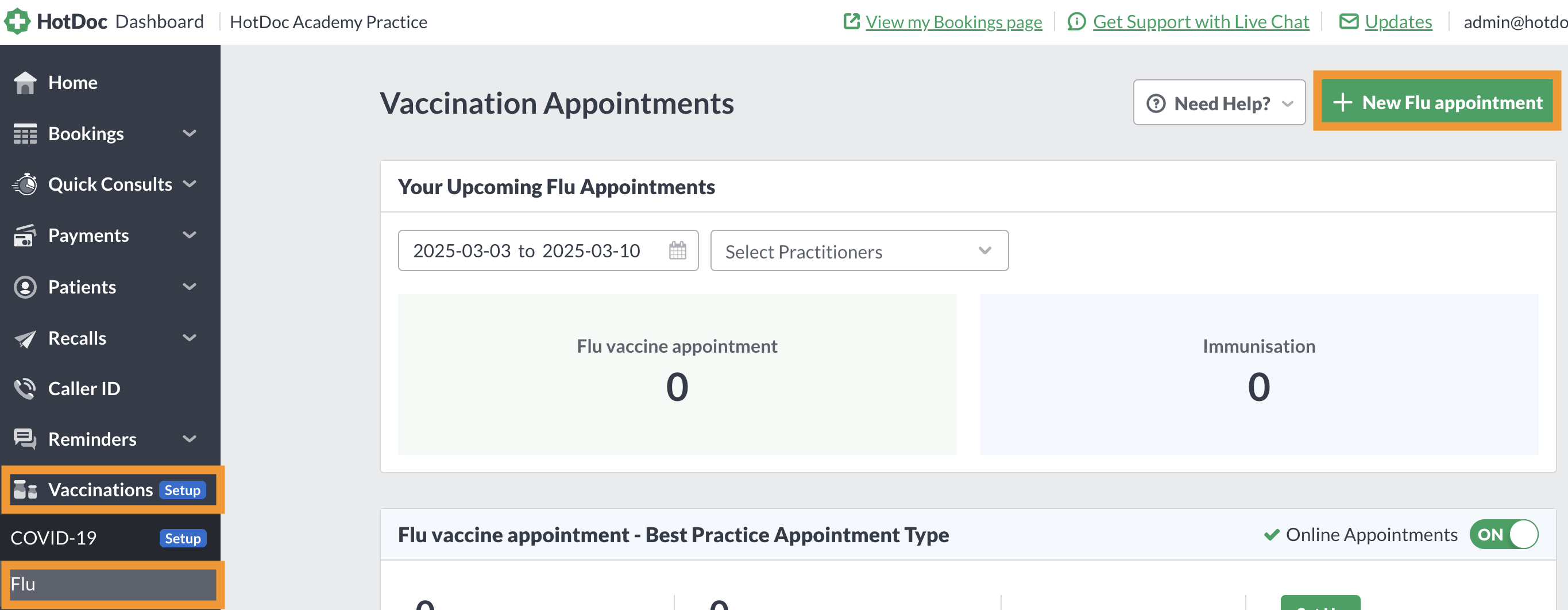Click the date range input field
Screen dimensions: 1568x610
coord(527,251)
